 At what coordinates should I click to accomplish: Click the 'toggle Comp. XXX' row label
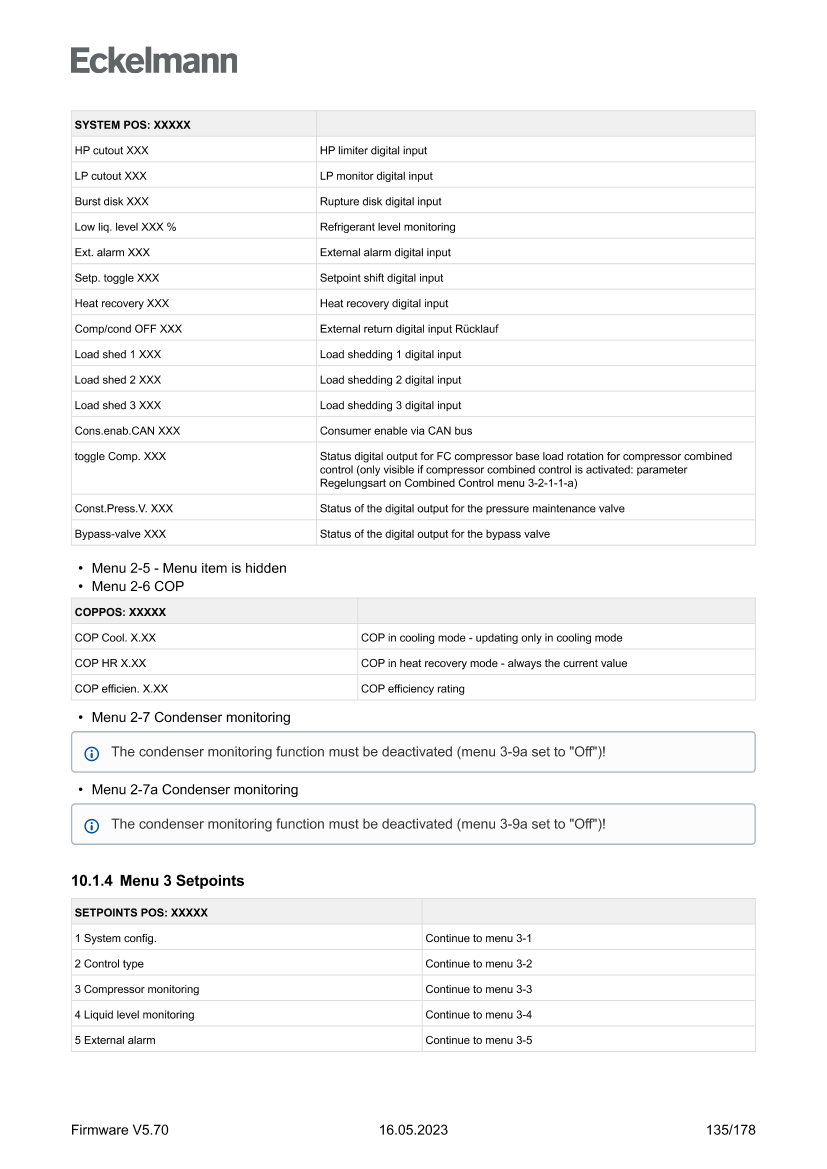120,456
